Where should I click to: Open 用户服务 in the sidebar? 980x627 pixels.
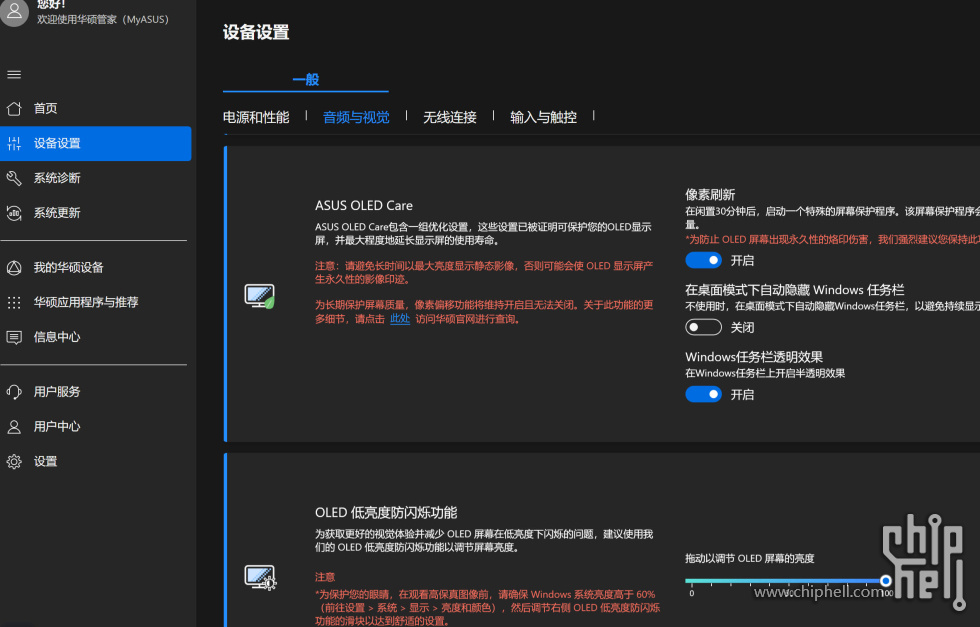[x=96, y=392]
